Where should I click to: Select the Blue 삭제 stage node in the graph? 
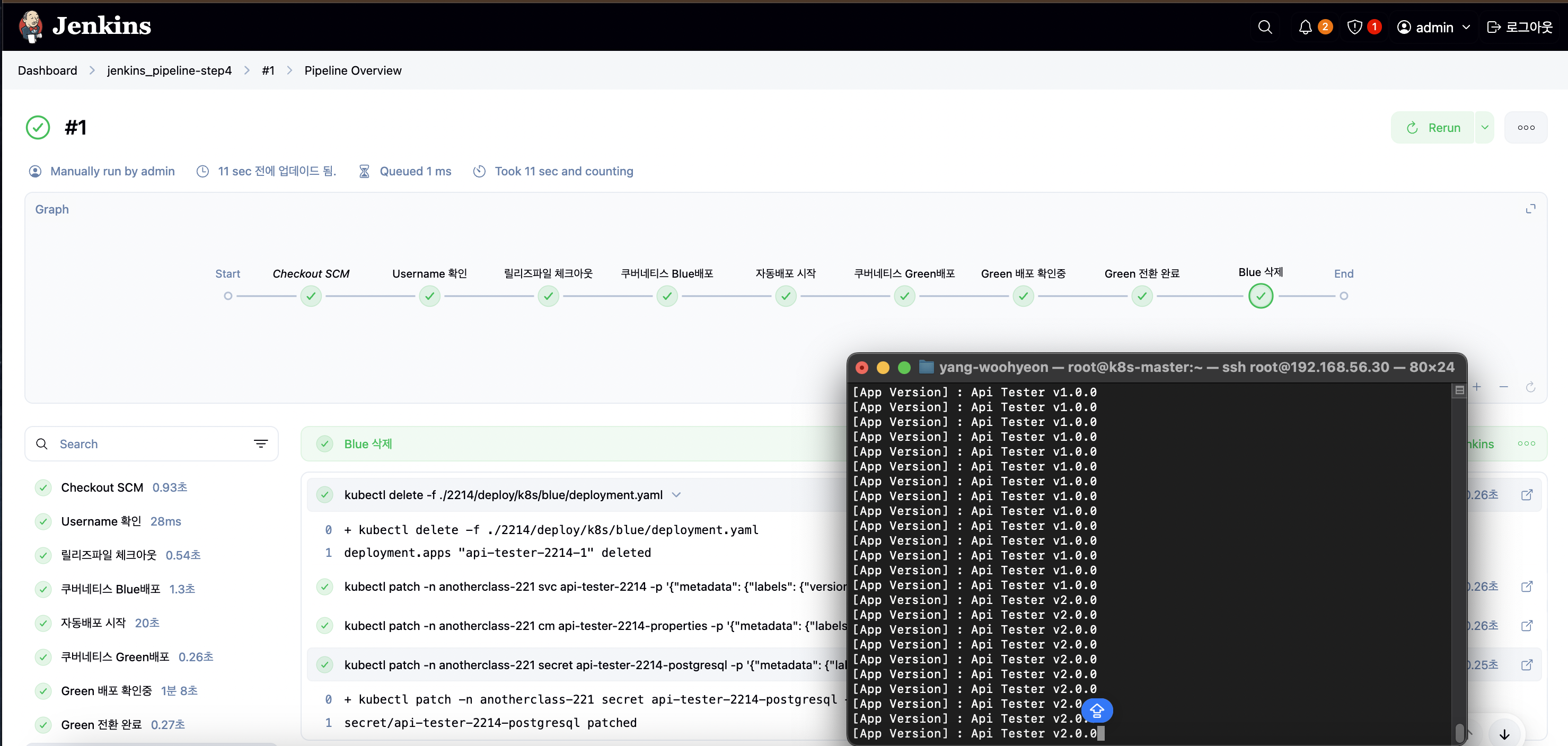[x=1261, y=296]
